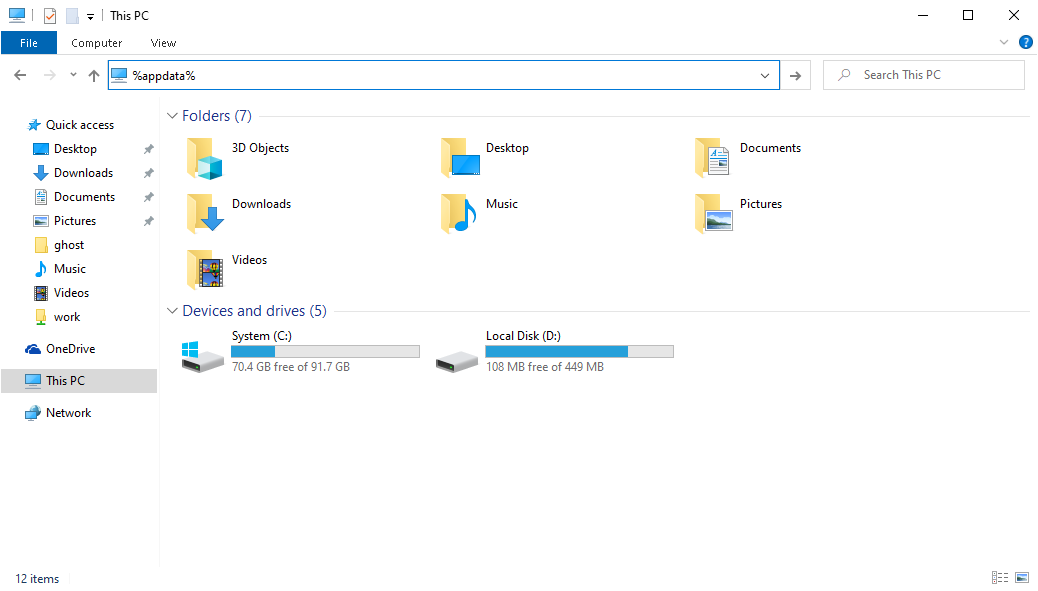Select the Local Disk (D:) drive icon

coord(457,361)
